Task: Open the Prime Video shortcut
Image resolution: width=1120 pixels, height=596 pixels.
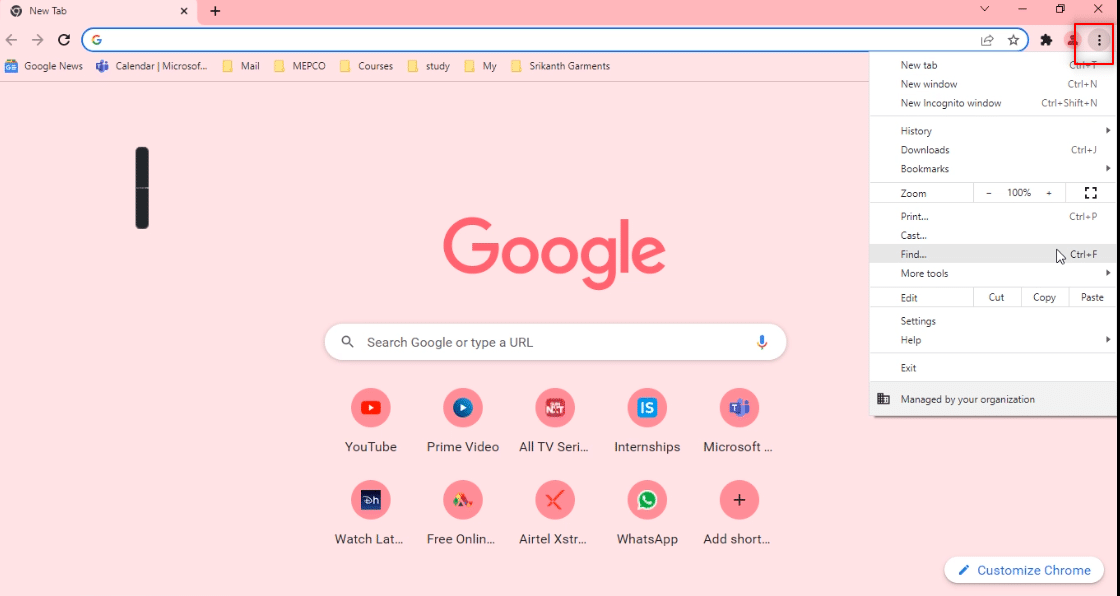Action: coord(463,422)
